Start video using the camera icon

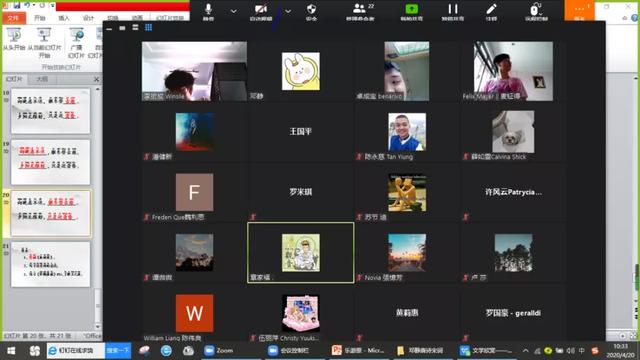[x=261, y=11]
